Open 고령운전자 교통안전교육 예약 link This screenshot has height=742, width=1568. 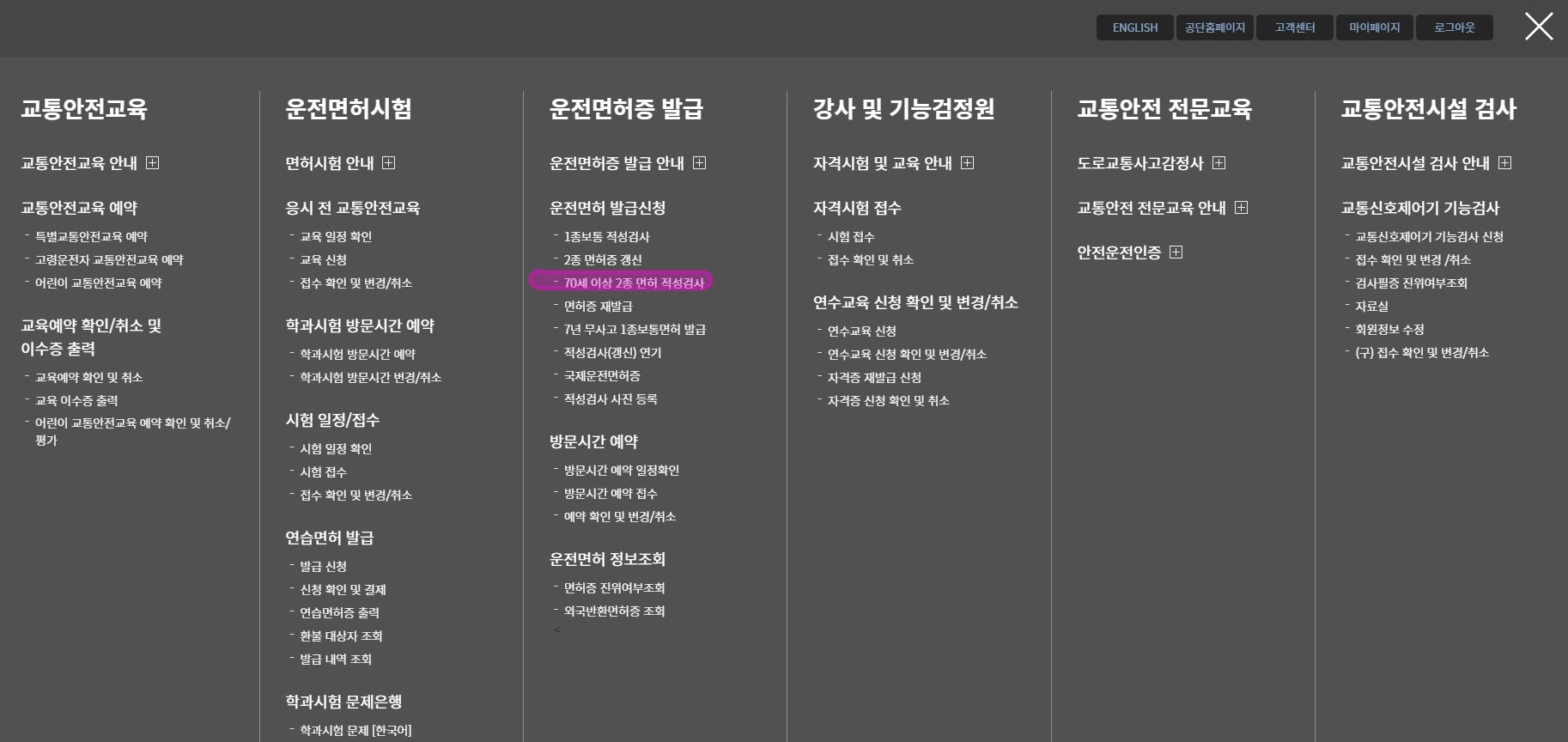pyautogui.click(x=109, y=259)
